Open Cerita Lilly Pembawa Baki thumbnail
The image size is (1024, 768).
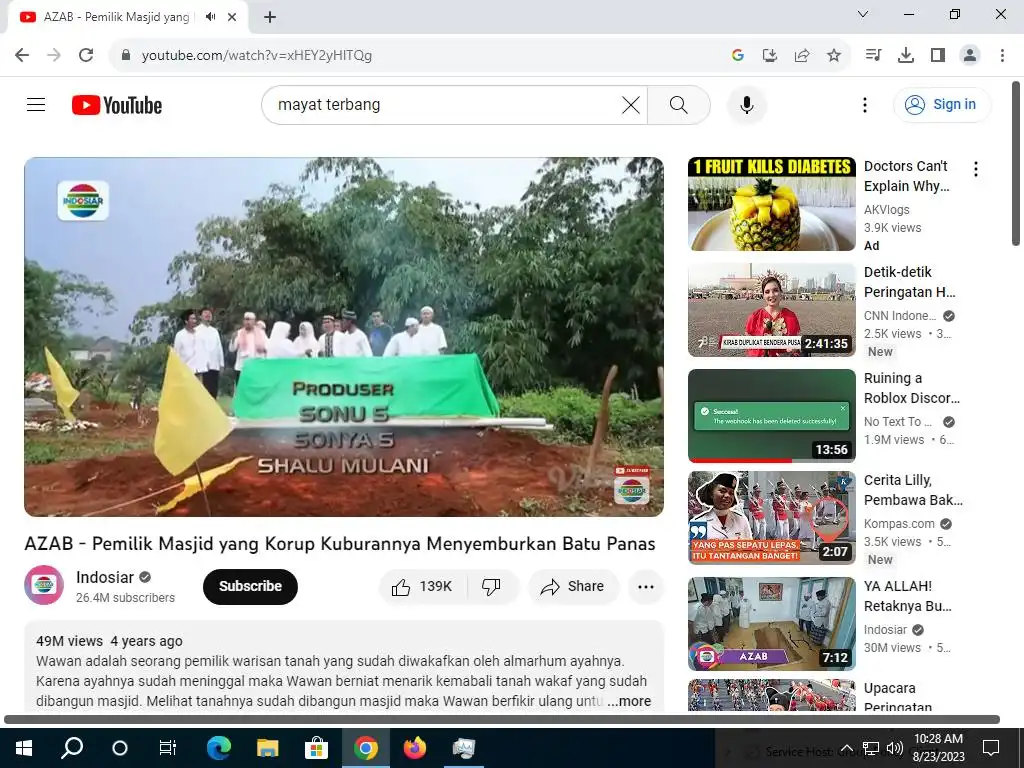coord(771,518)
